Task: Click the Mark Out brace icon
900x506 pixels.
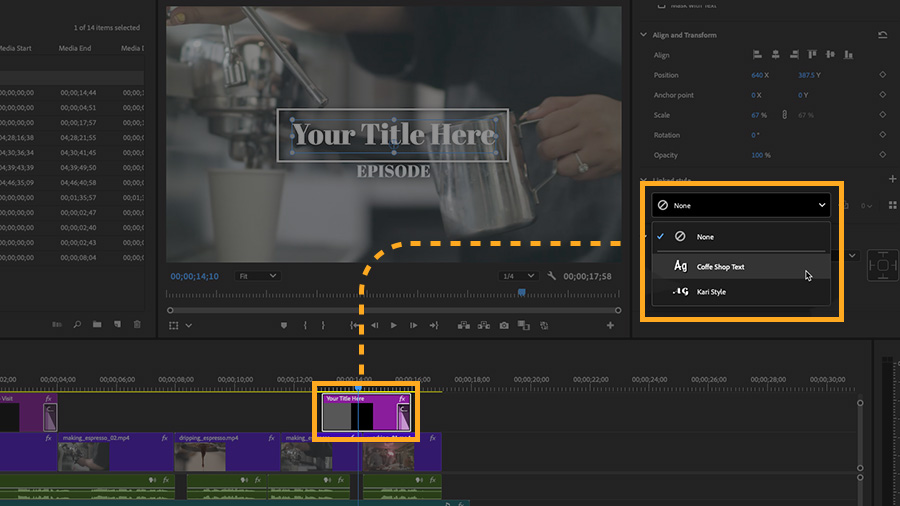Action: [323, 325]
